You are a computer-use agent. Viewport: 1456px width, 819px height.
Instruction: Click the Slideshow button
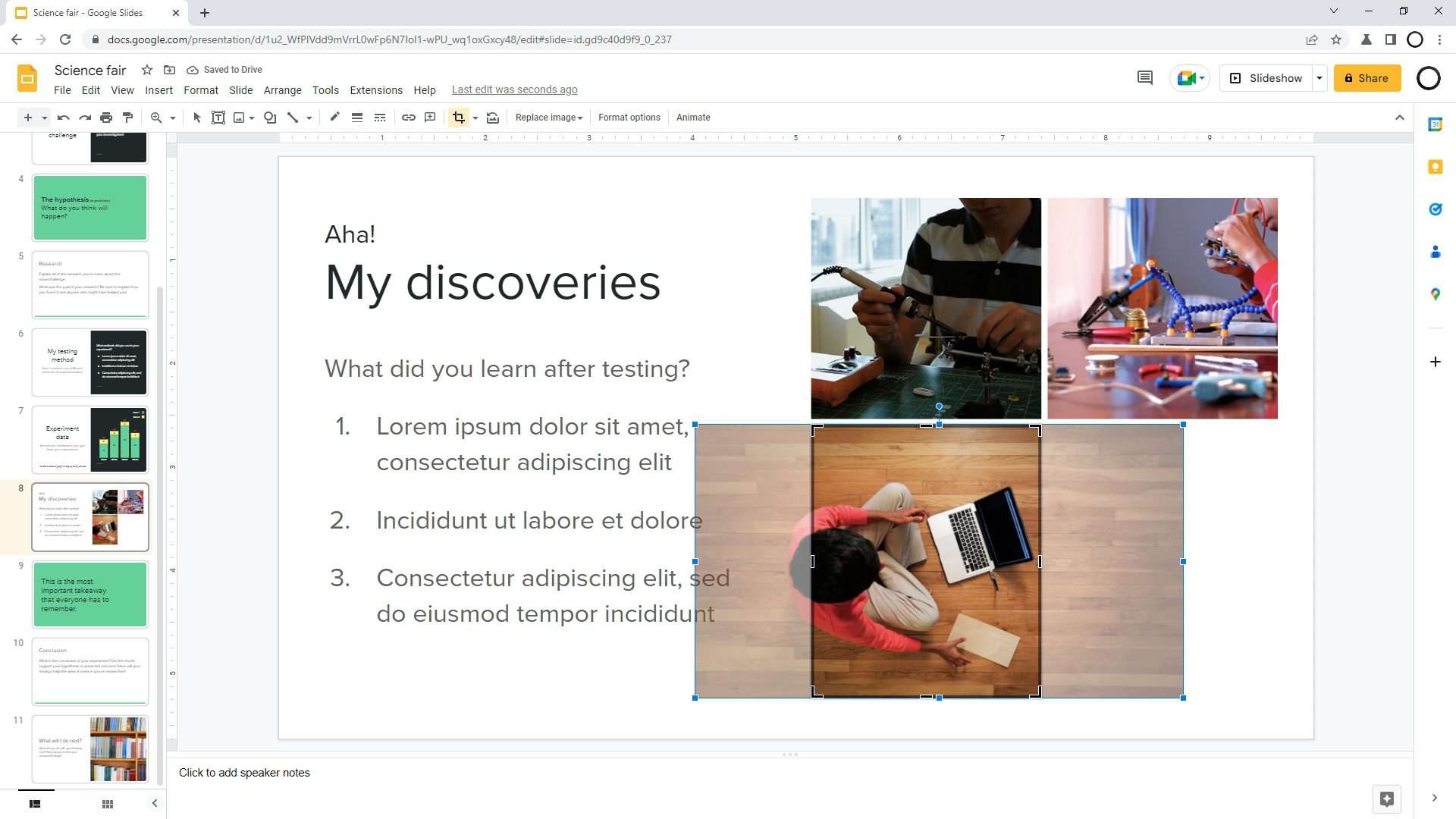[x=1275, y=77]
